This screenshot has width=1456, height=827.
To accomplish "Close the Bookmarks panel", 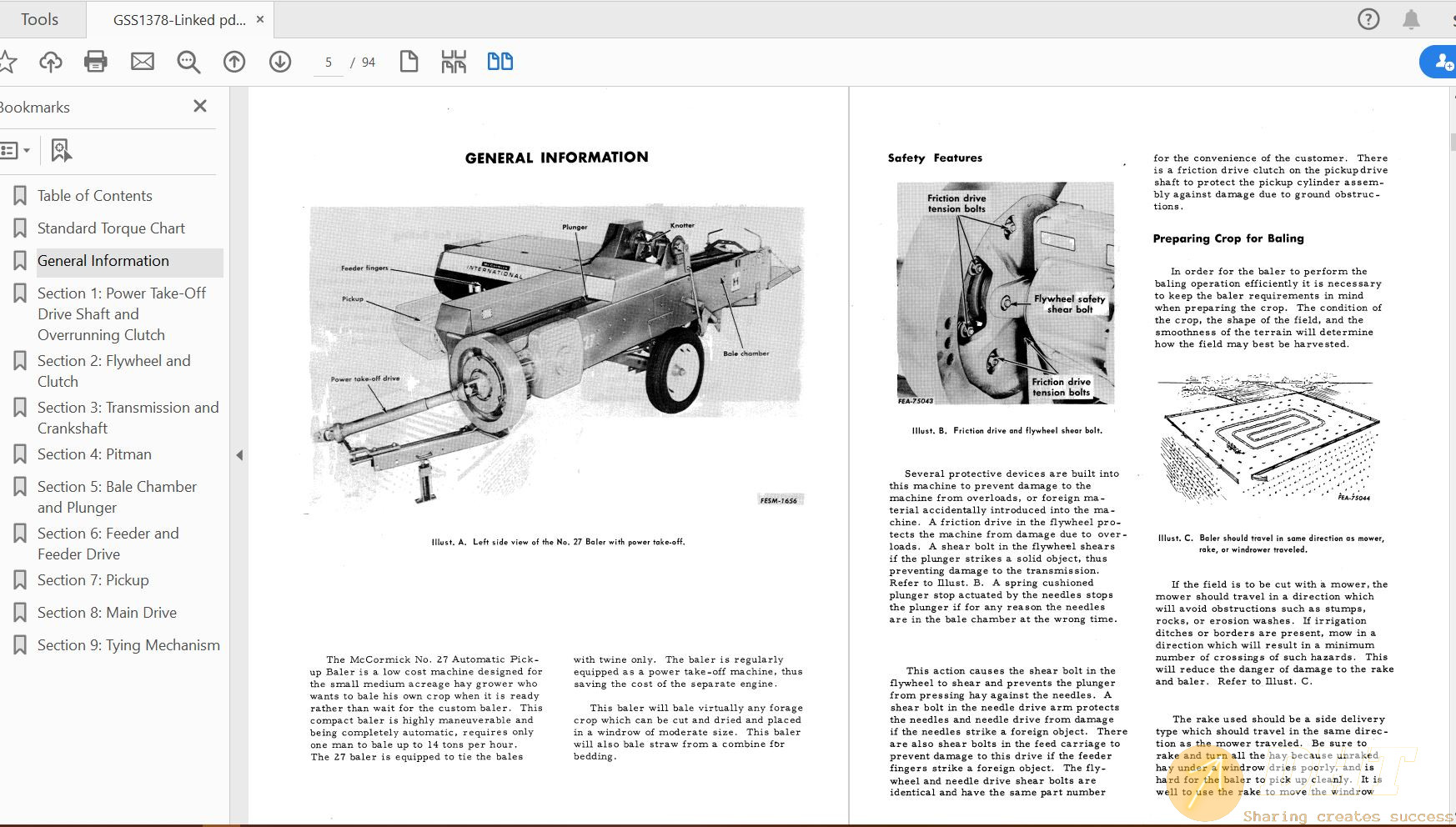I will [200, 106].
